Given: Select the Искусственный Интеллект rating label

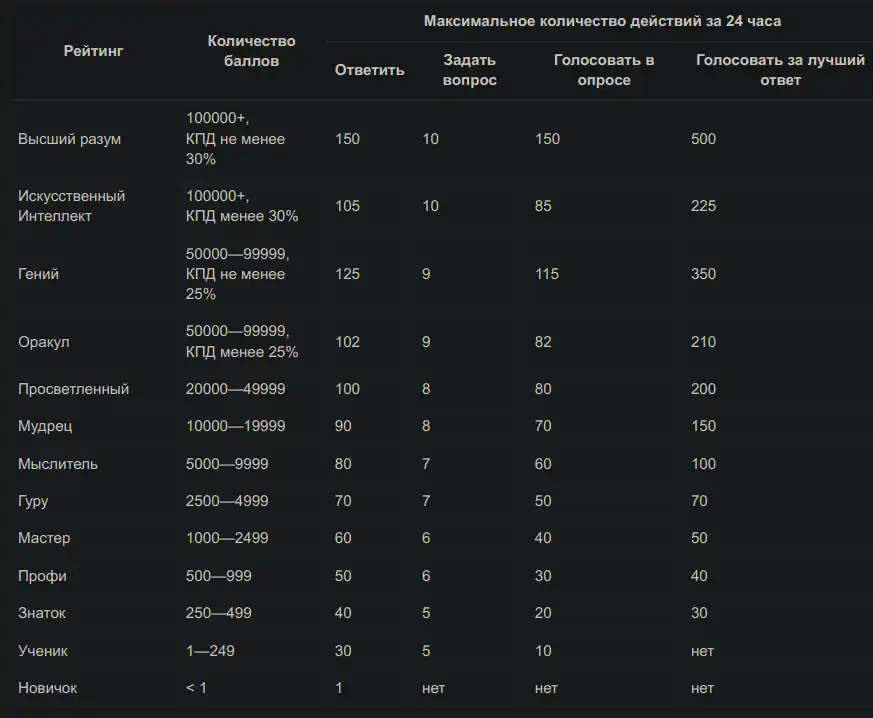Looking at the screenshot, I should click(x=71, y=206).
